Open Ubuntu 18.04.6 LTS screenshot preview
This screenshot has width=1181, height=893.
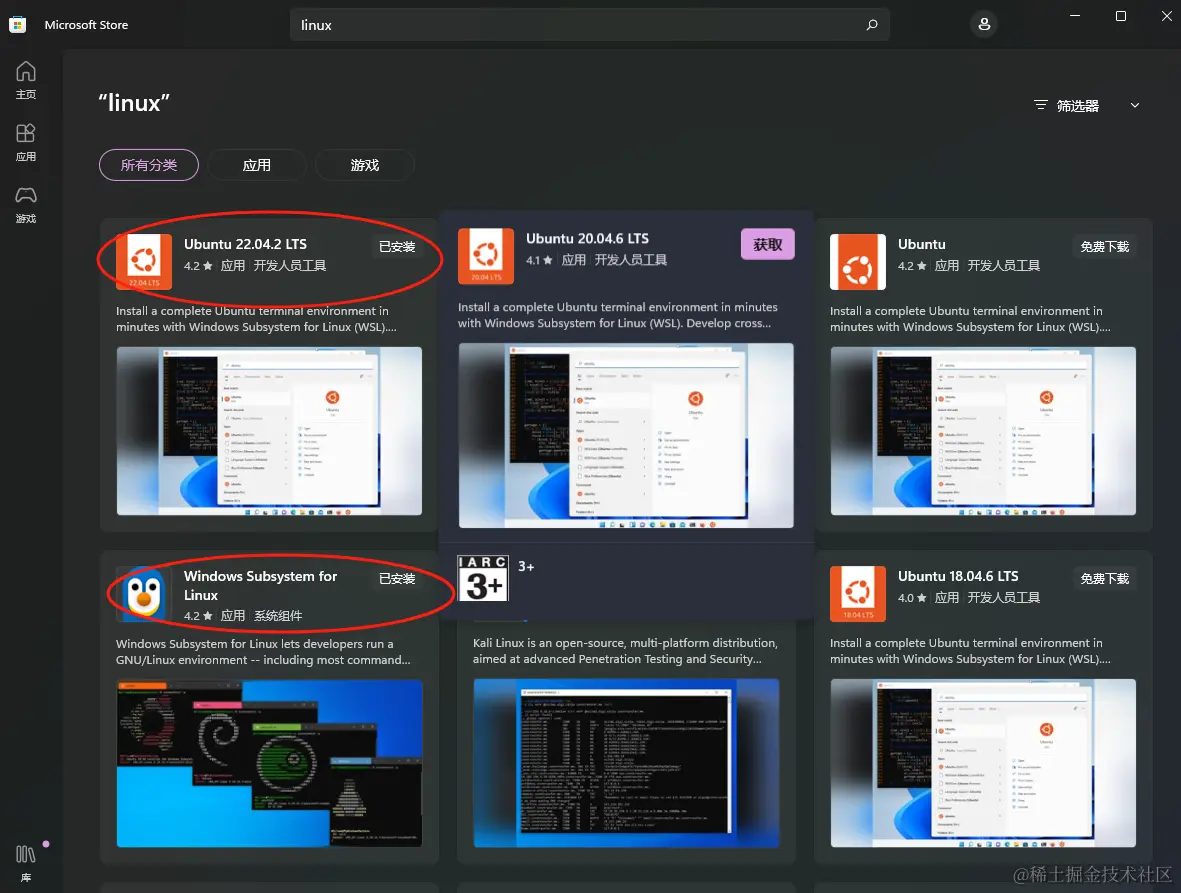point(983,763)
